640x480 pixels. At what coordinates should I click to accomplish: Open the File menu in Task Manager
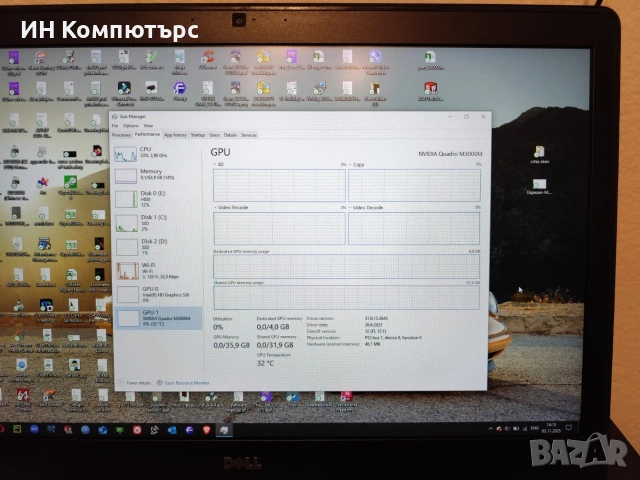(115, 126)
